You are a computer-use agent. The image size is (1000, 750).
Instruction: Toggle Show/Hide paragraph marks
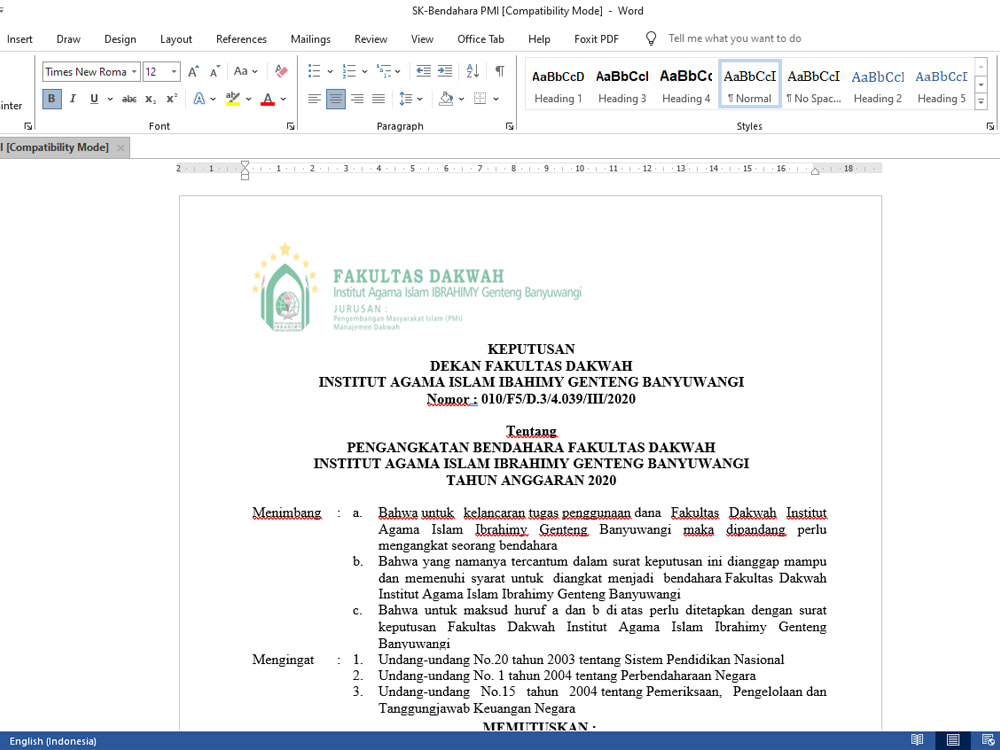[x=500, y=71]
